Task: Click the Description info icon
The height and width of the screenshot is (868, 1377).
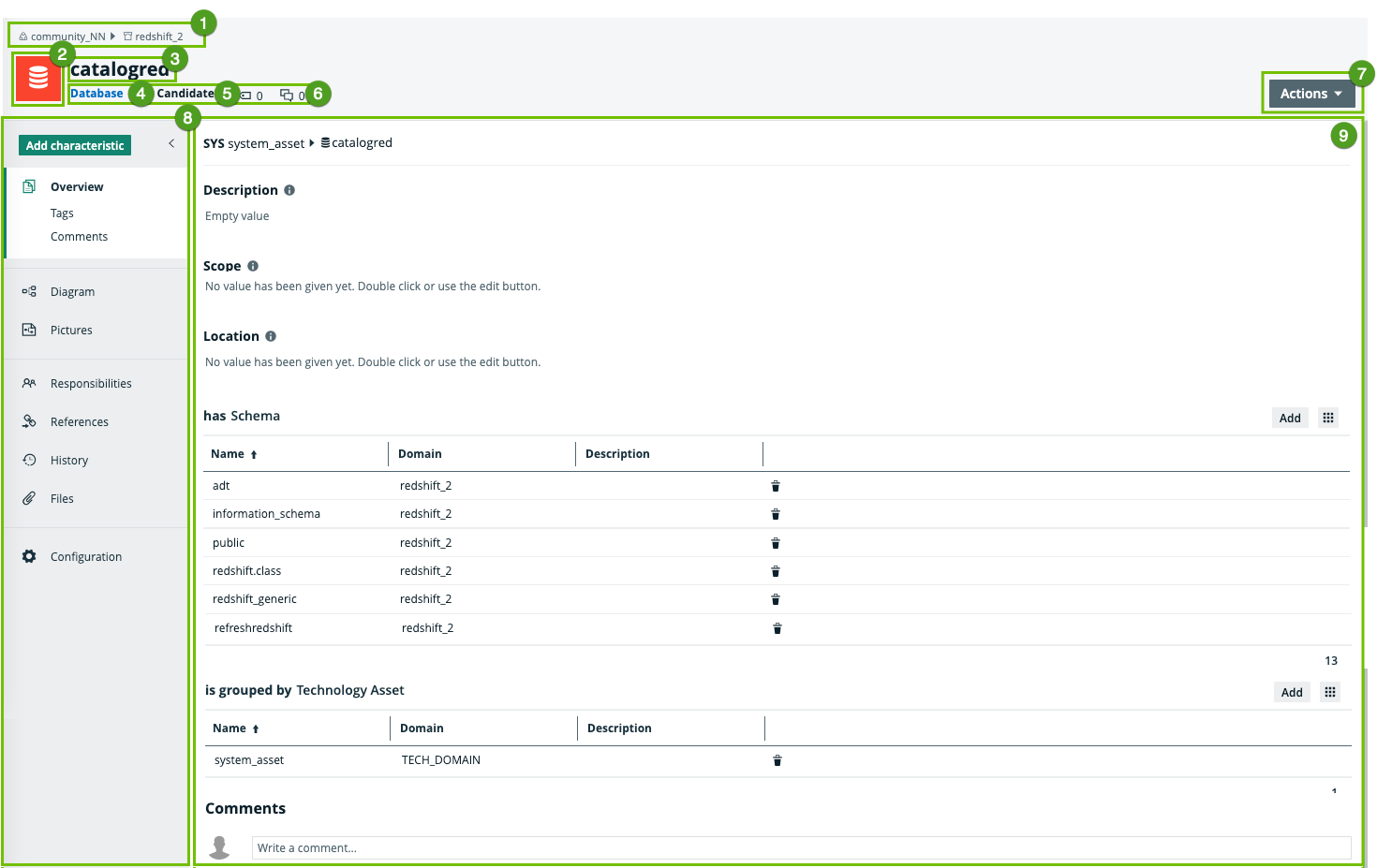Action: (289, 190)
